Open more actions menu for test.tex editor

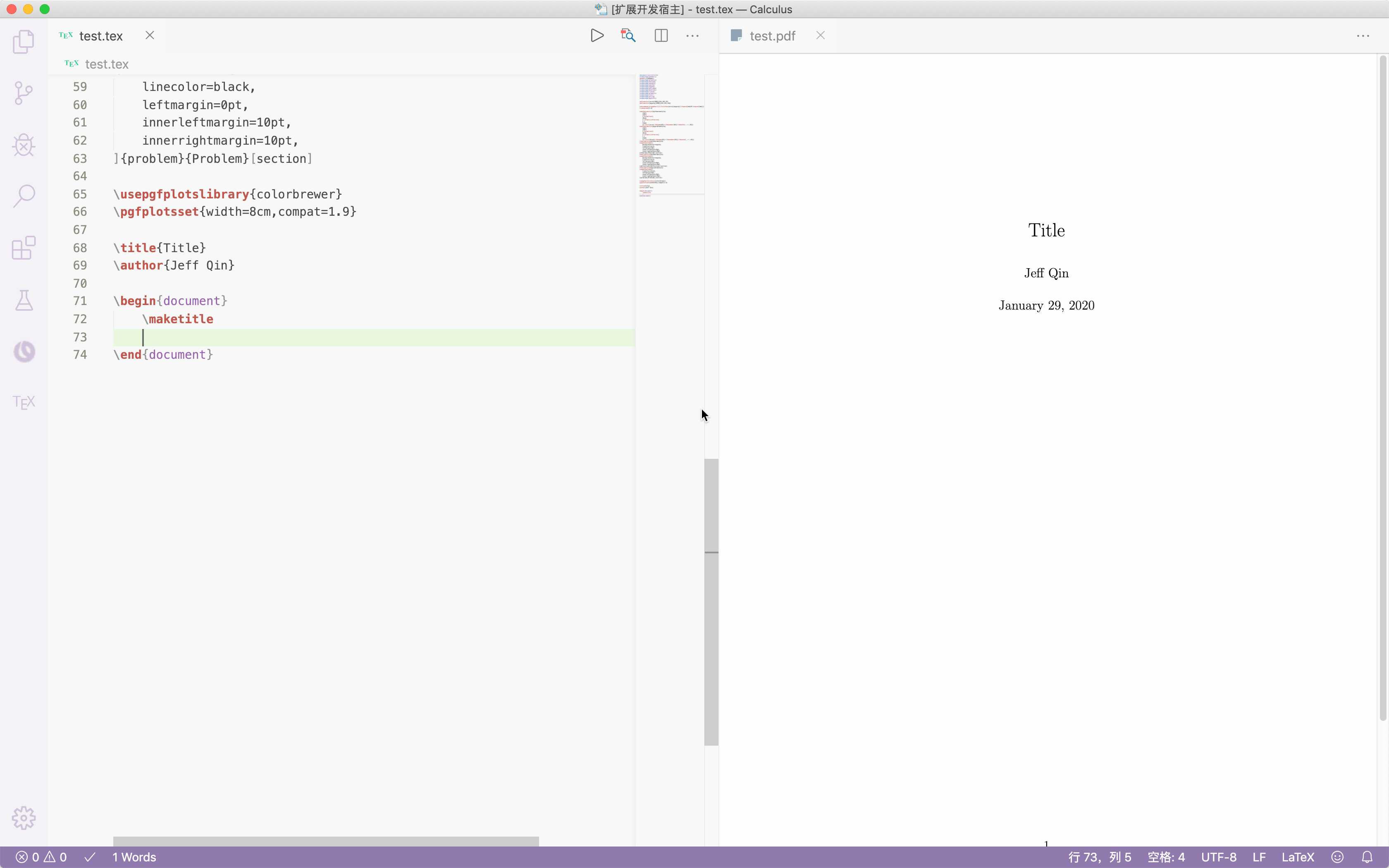(692, 35)
